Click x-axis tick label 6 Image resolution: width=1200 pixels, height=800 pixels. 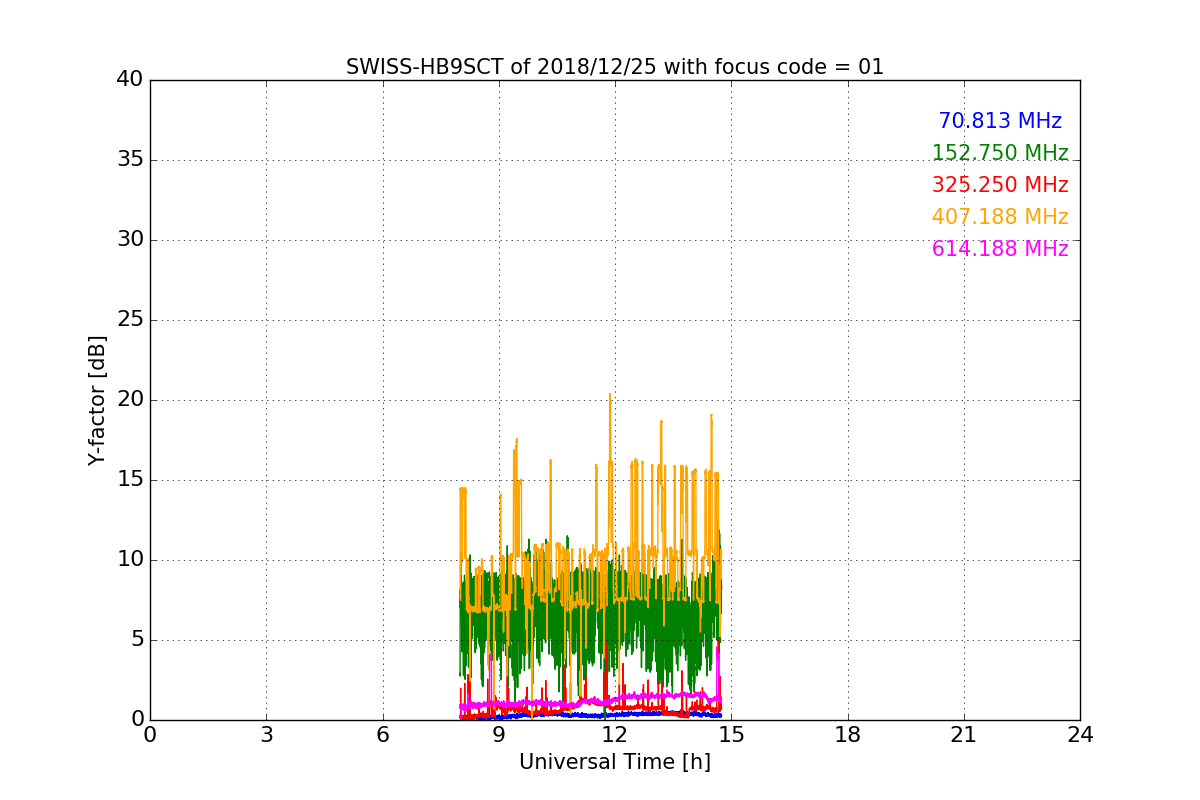point(383,735)
